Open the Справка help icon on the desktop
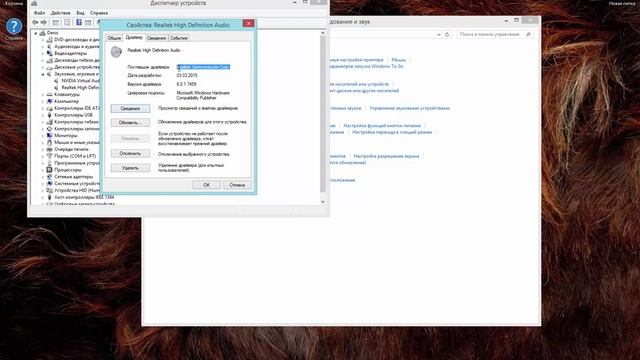 click(14, 27)
